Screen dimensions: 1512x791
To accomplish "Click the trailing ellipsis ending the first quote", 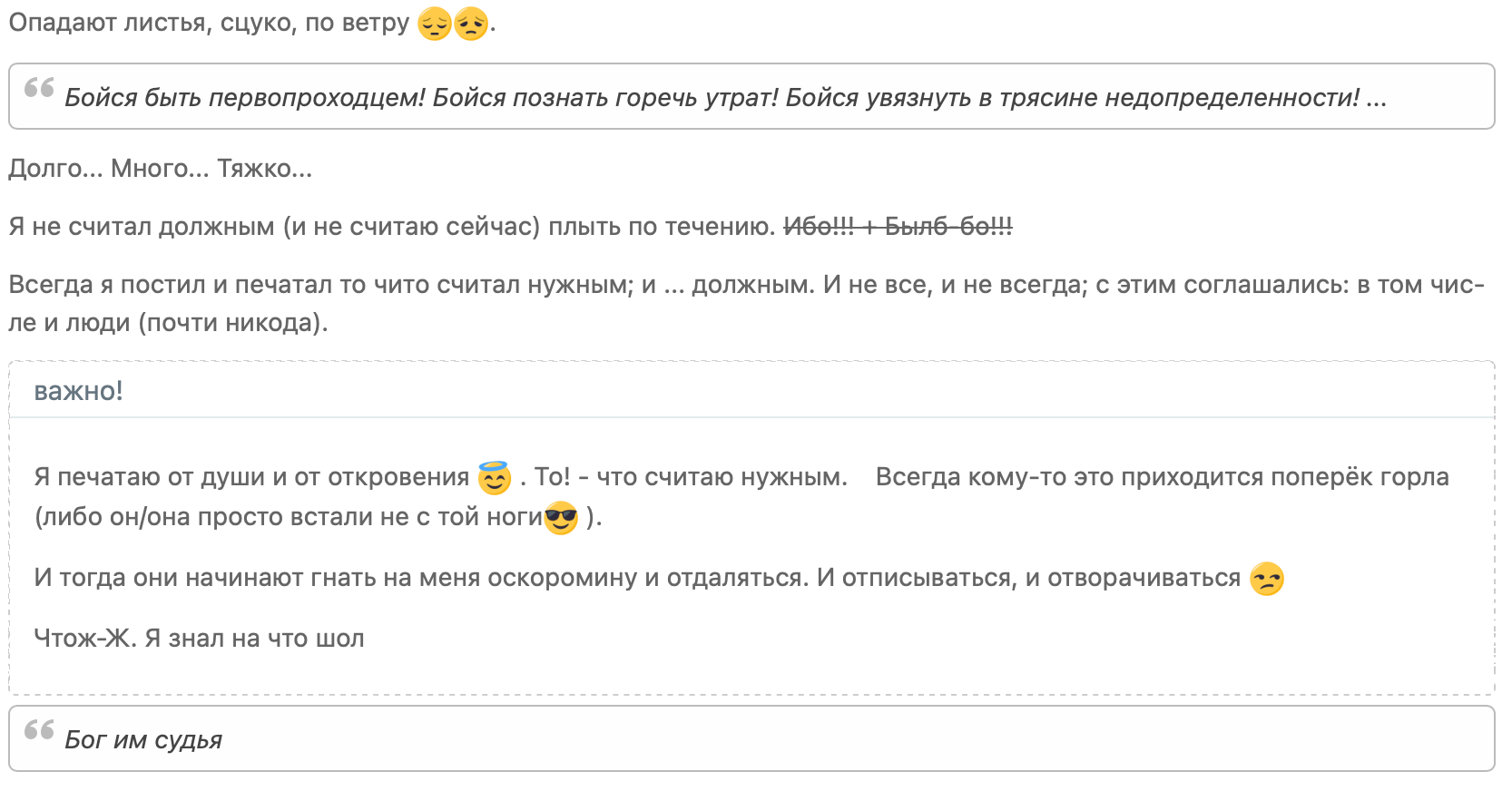I will point(1376,98).
